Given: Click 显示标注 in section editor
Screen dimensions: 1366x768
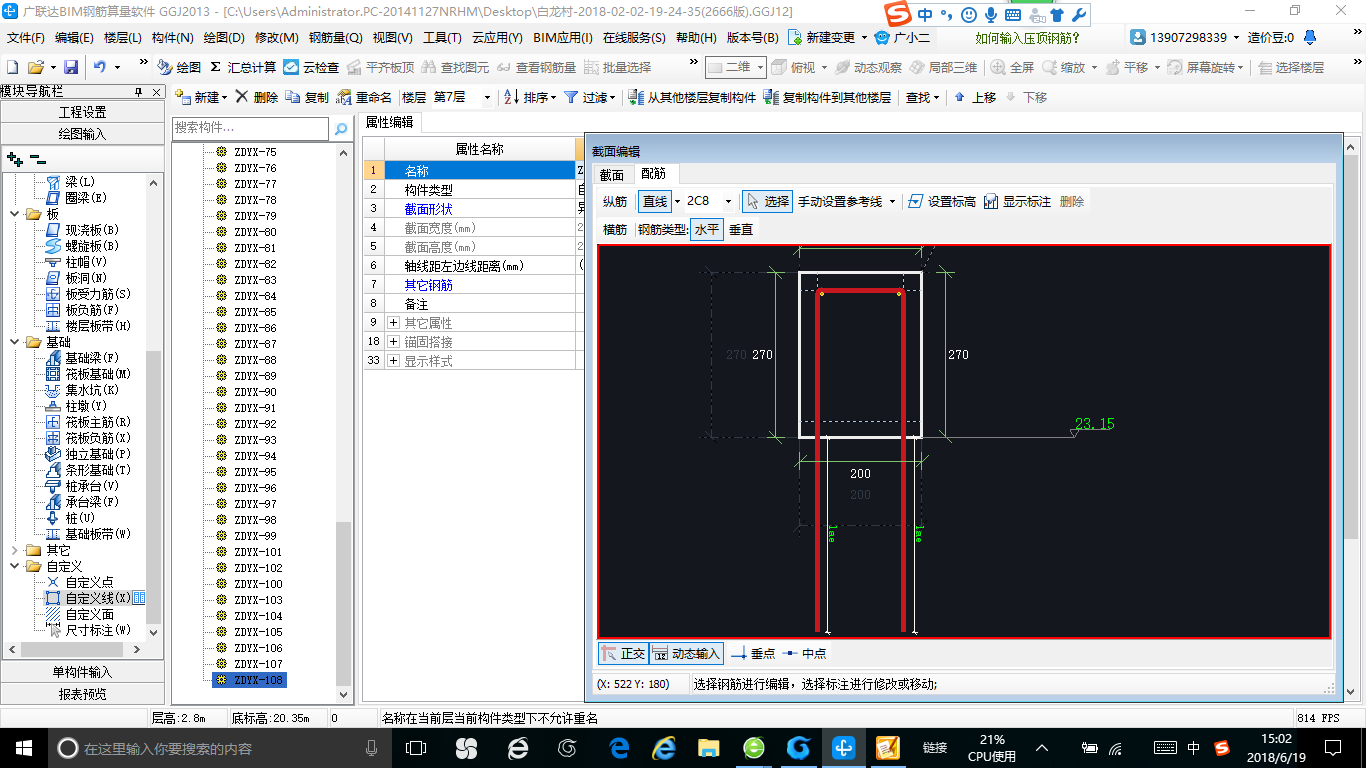Looking at the screenshot, I should pyautogui.click(x=1017, y=201).
